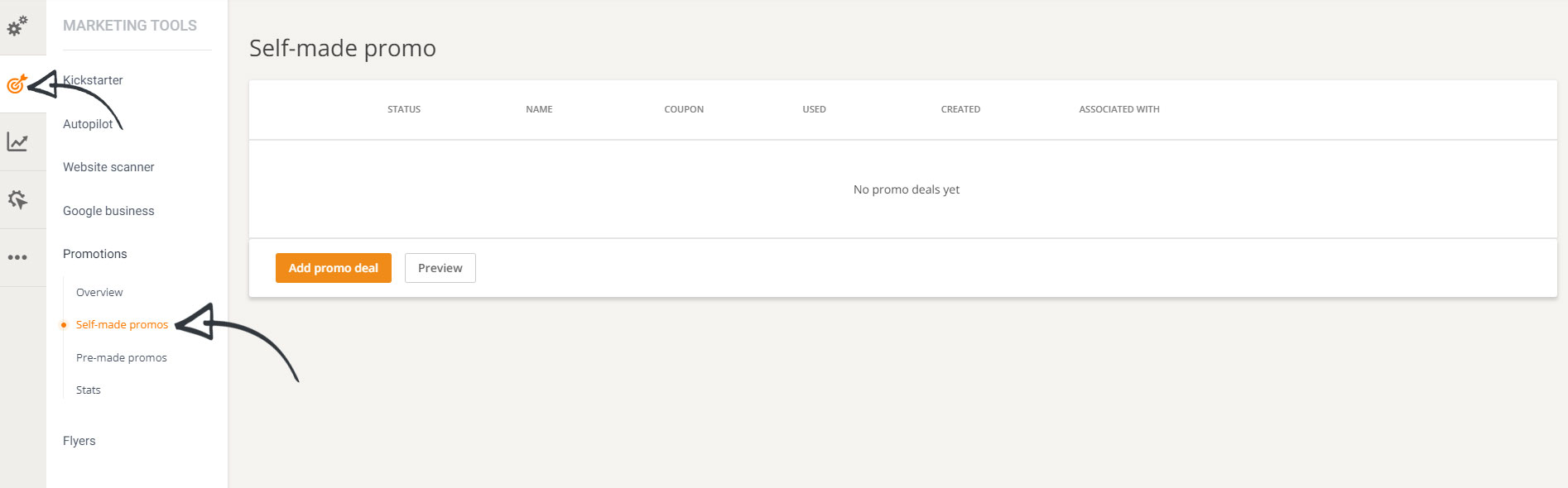Viewport: 1568px width, 488px height.
Task: Open the Promotions Overview page
Action: click(99, 293)
